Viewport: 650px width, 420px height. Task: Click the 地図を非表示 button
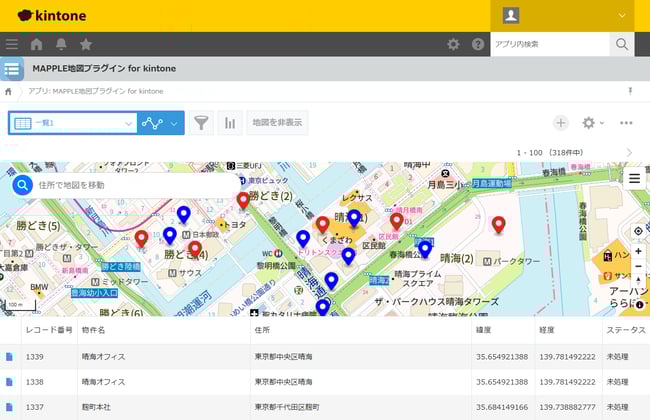coord(277,123)
